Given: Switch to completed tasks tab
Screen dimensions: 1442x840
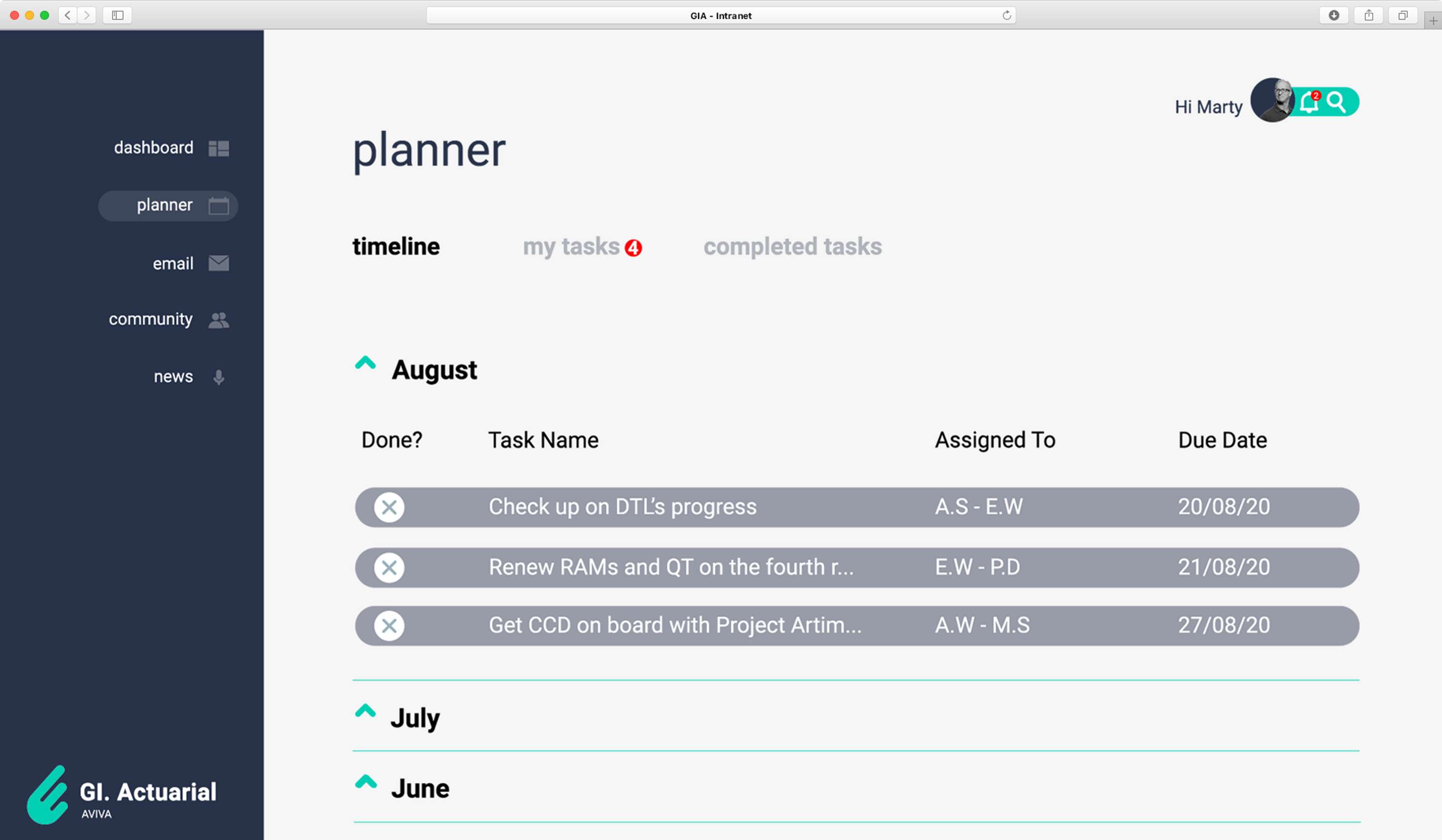Looking at the screenshot, I should (x=793, y=247).
